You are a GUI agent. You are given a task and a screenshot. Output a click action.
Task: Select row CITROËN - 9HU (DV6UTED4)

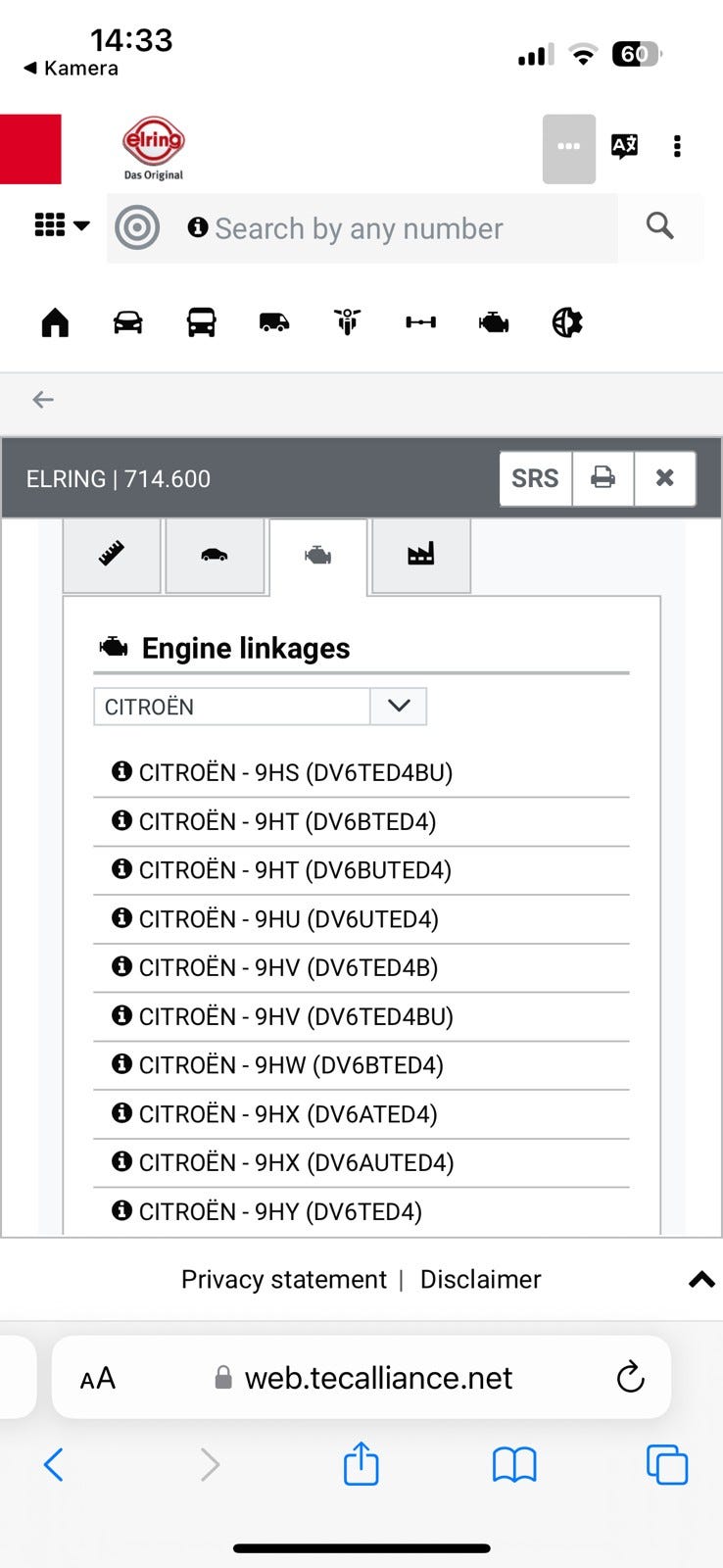(361, 919)
